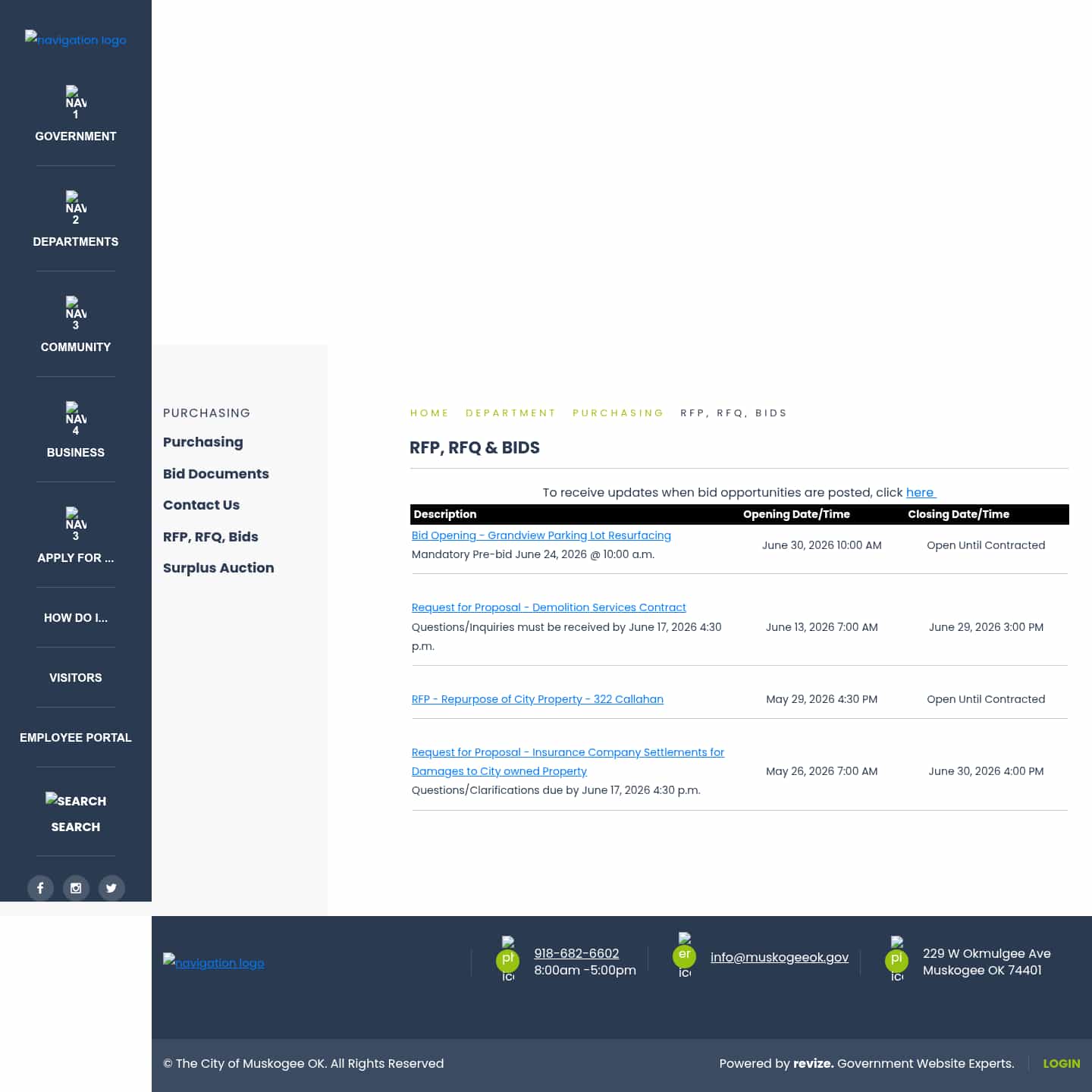The height and width of the screenshot is (1092, 1092).
Task: Click the LOGIN link in footer
Action: pos(1062,1064)
